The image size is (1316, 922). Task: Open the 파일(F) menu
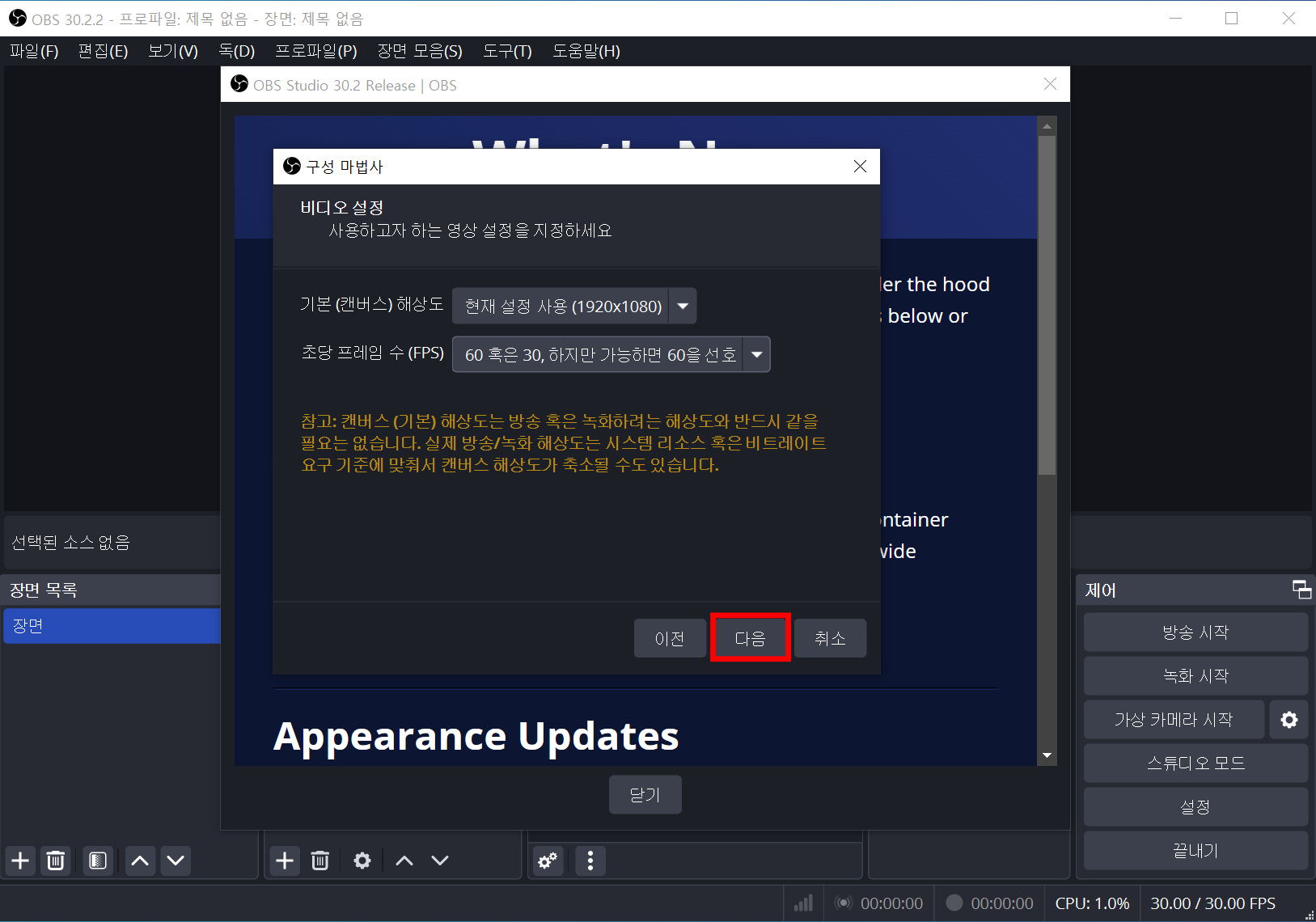(34, 51)
